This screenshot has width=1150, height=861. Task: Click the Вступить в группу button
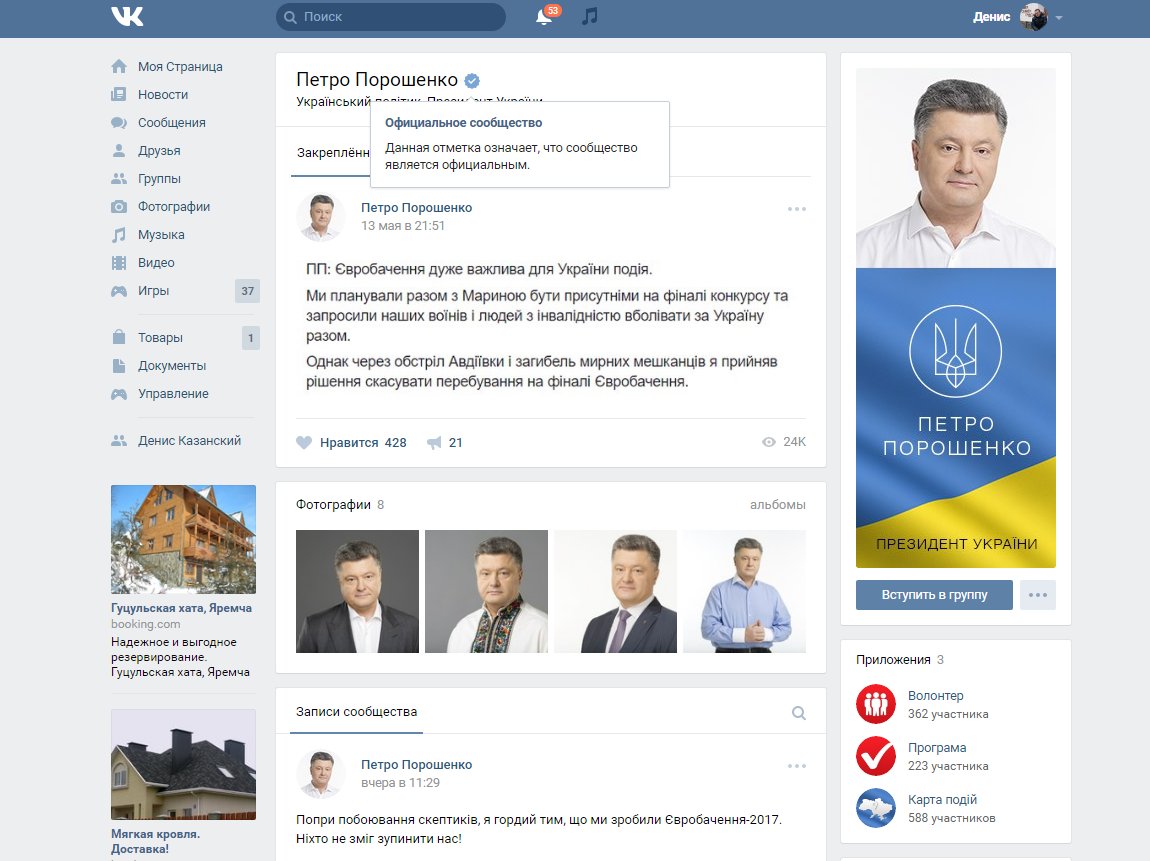(x=934, y=595)
